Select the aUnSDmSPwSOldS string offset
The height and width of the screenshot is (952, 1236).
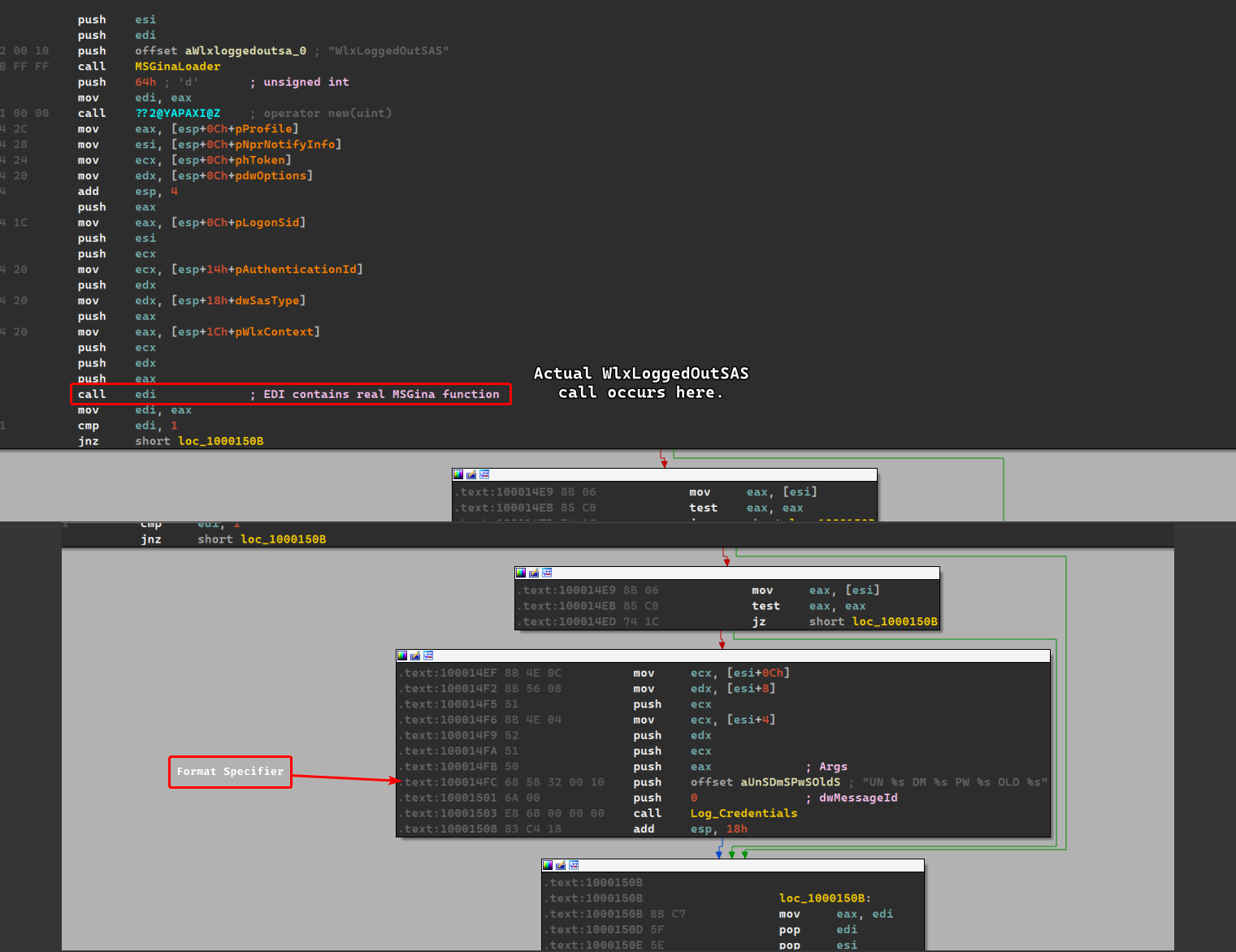789,782
